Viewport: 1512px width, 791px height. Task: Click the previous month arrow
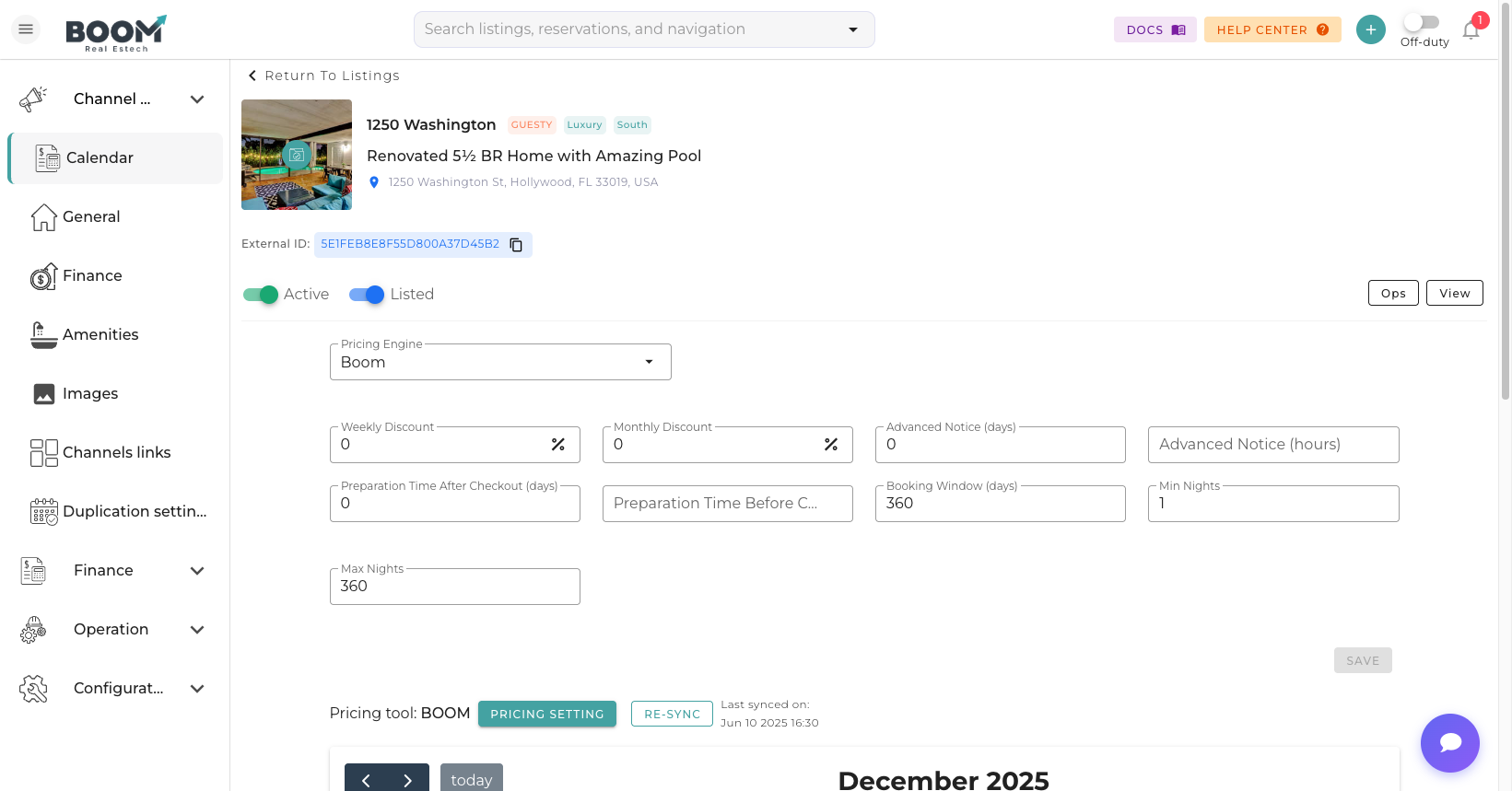coord(366,780)
